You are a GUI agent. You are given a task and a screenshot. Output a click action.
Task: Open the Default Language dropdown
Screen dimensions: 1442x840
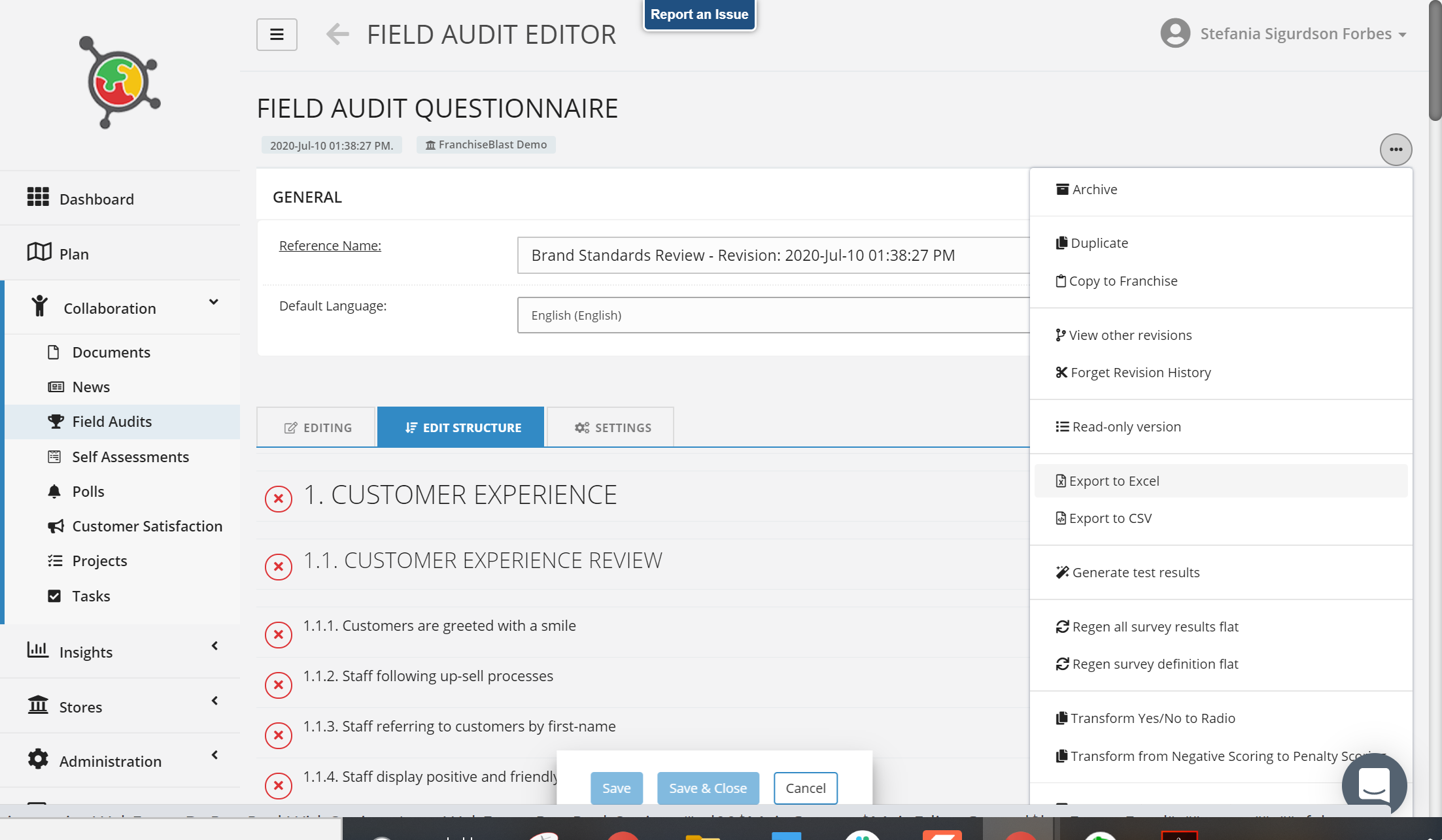(772, 315)
